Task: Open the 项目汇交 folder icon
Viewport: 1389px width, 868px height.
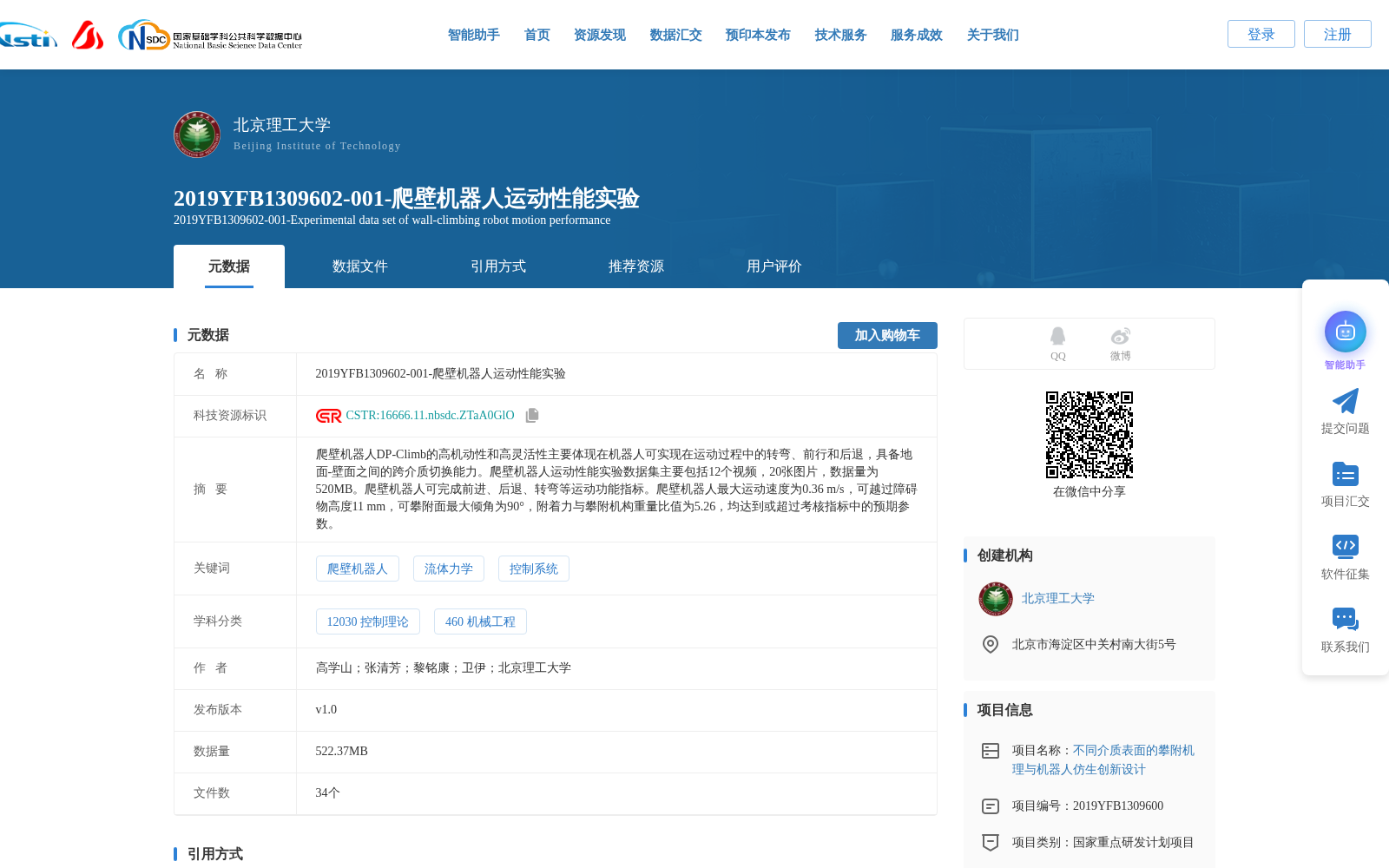Action: click(1346, 474)
